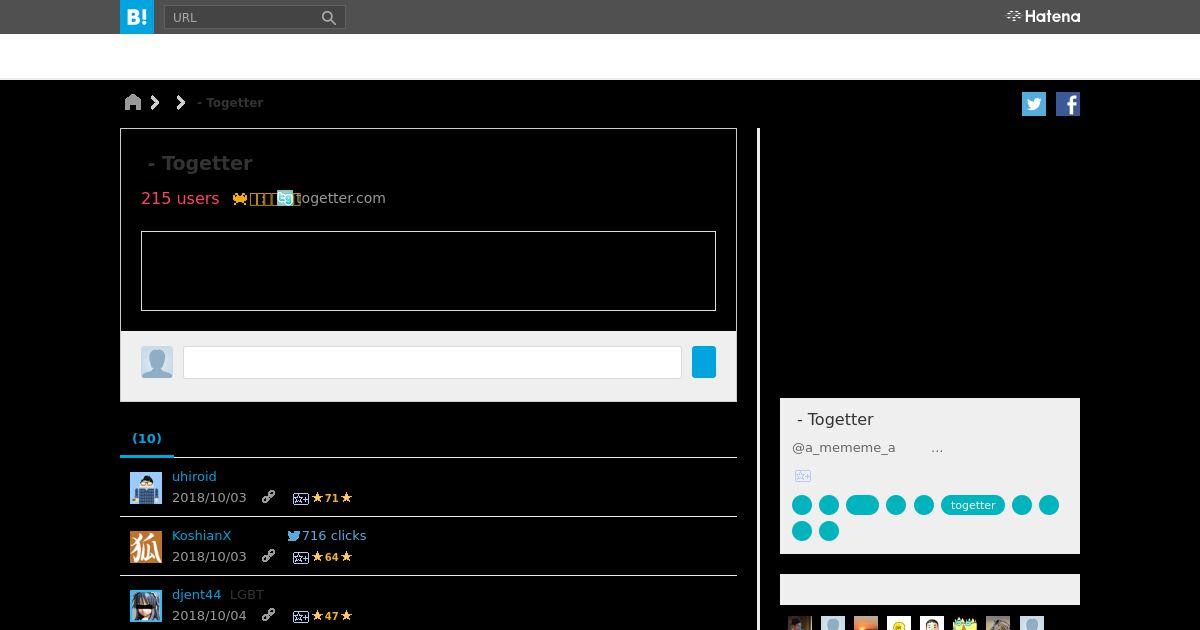Click the '@a_mememe_a' sidebar description
The height and width of the screenshot is (630, 1200).
(x=844, y=448)
